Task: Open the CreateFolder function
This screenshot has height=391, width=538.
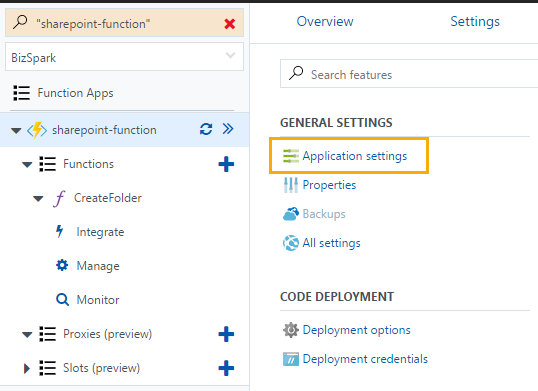Action: coord(108,198)
